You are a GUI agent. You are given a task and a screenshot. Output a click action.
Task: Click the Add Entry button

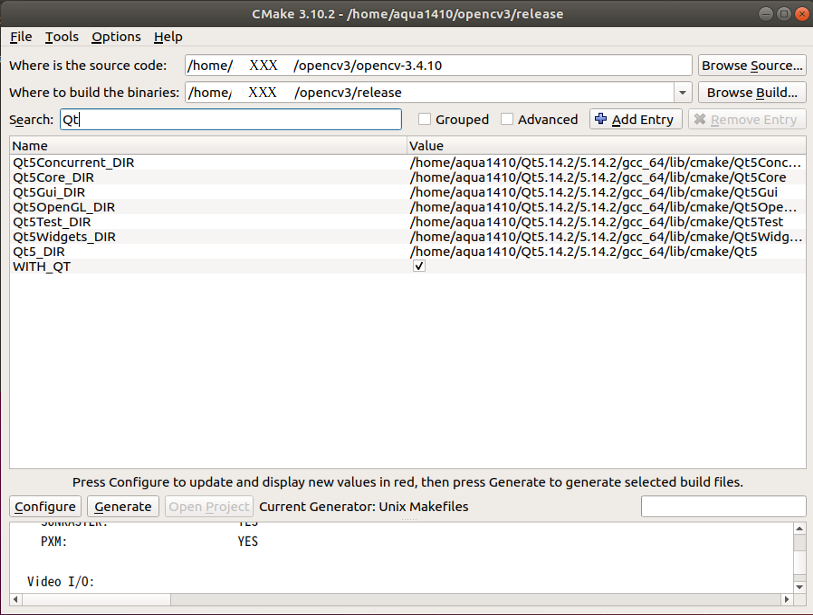[635, 119]
